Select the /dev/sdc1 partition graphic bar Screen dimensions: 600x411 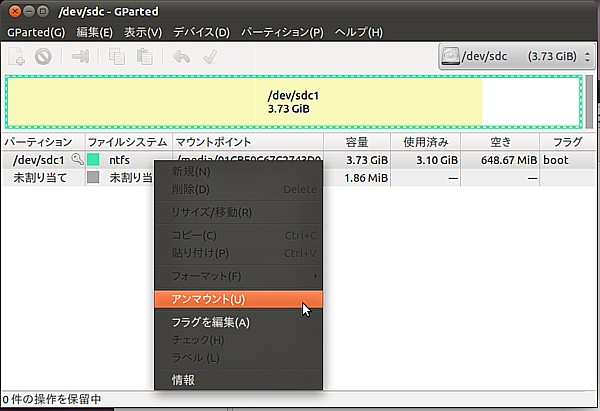[293, 102]
